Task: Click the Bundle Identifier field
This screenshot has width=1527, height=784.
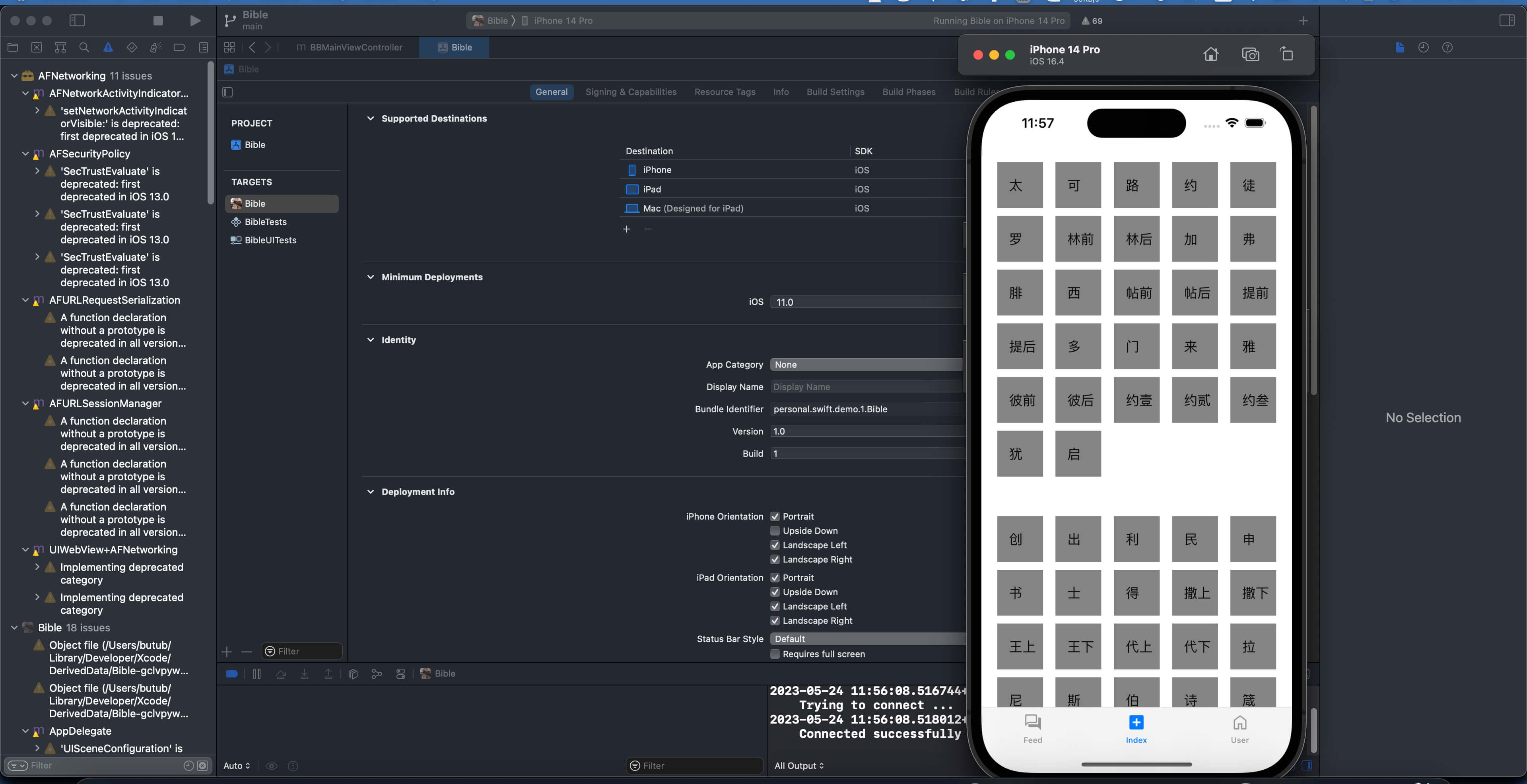Action: pyautogui.click(x=868, y=409)
